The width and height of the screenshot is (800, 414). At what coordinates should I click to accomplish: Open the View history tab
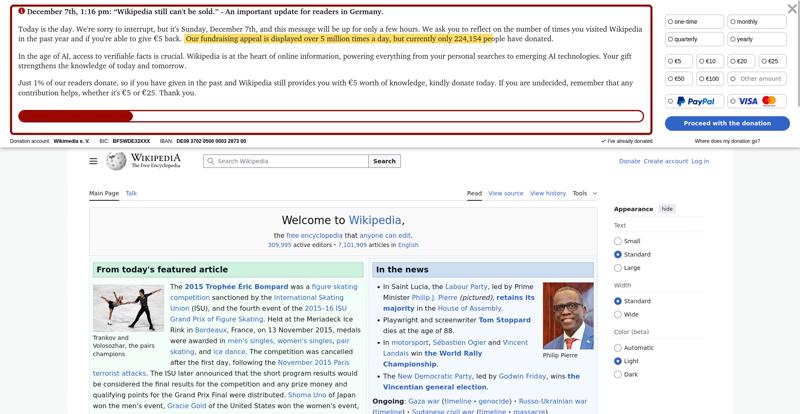[x=547, y=193]
